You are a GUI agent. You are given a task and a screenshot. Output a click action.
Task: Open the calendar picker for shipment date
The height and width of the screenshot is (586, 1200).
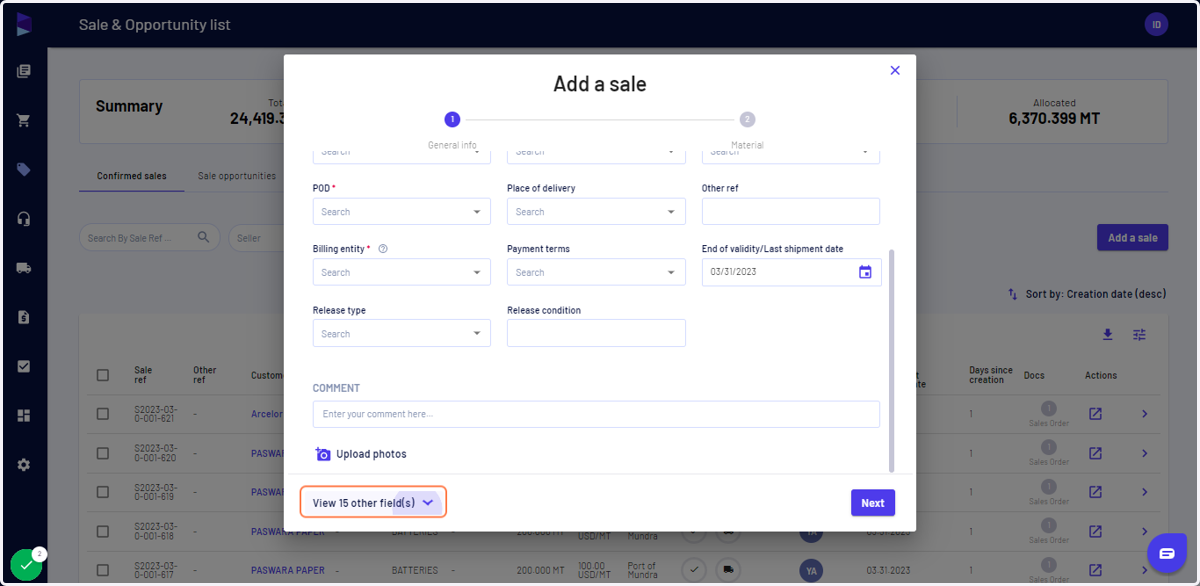(865, 272)
